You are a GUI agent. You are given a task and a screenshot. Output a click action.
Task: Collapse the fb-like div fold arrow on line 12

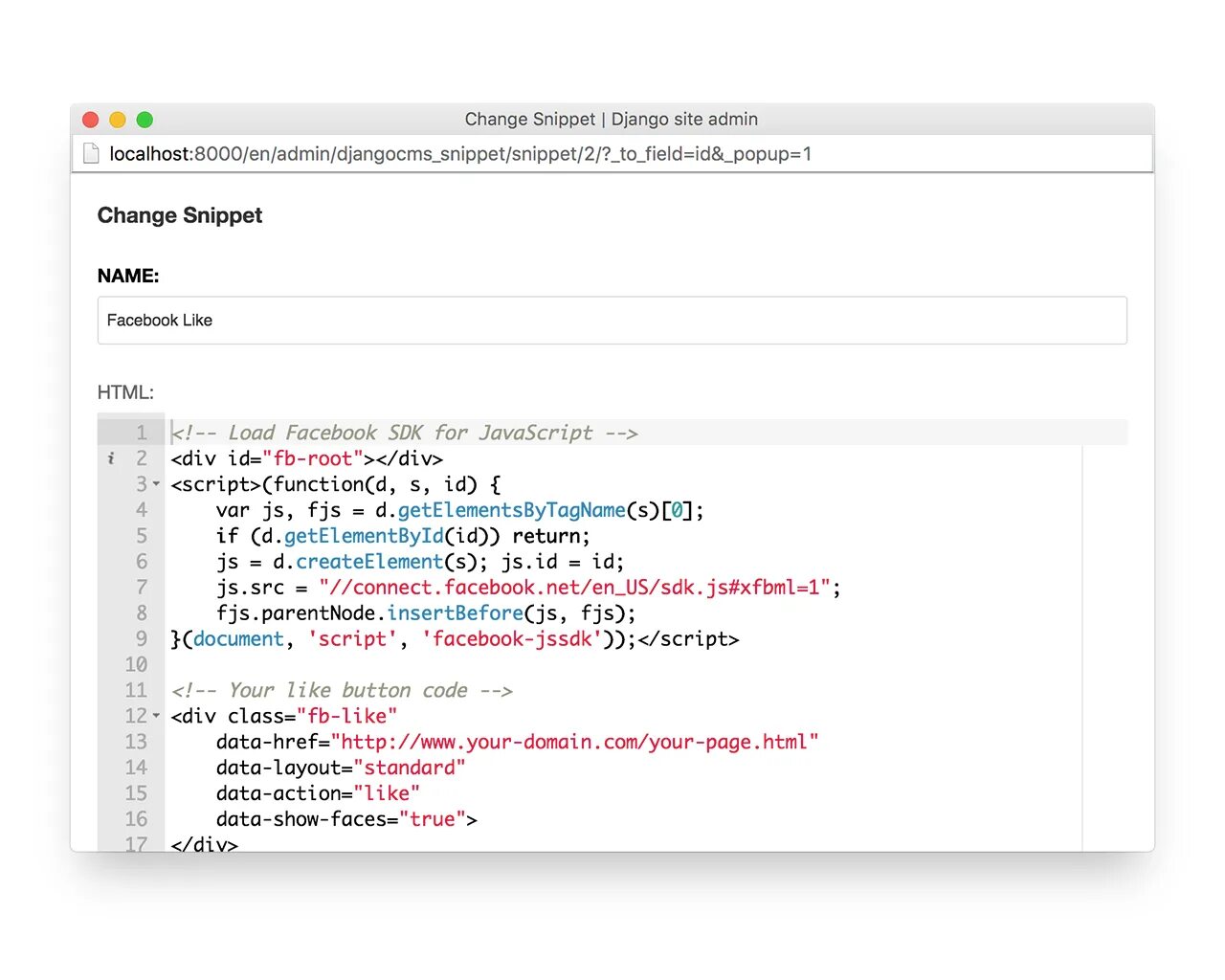click(156, 716)
